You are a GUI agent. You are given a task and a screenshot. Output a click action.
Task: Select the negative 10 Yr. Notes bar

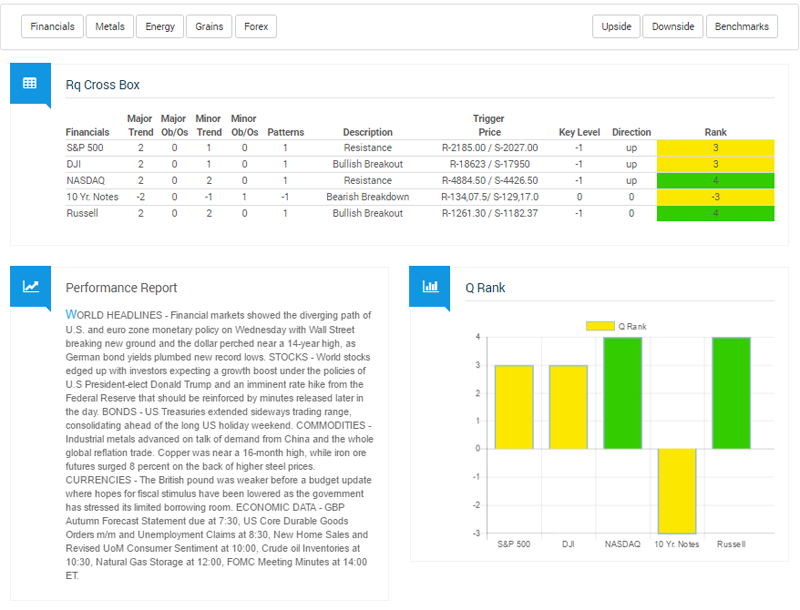click(x=677, y=491)
